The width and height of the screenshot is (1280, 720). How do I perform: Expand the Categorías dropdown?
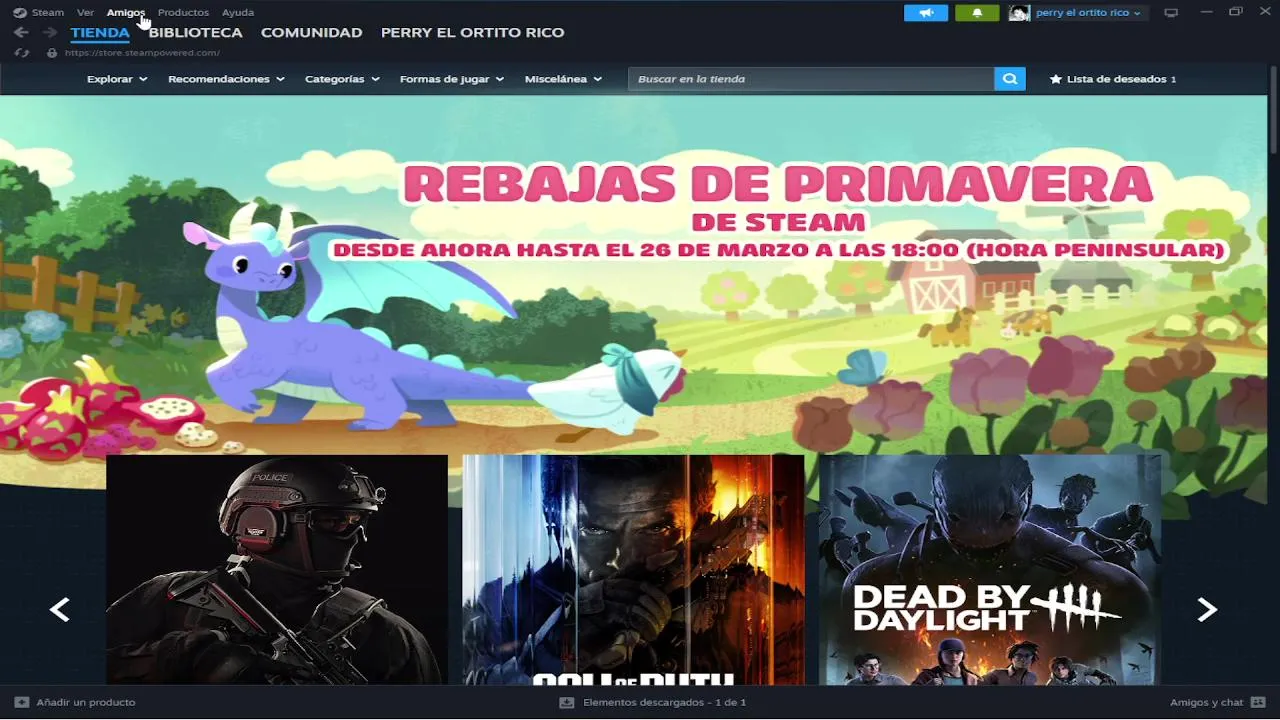(342, 79)
